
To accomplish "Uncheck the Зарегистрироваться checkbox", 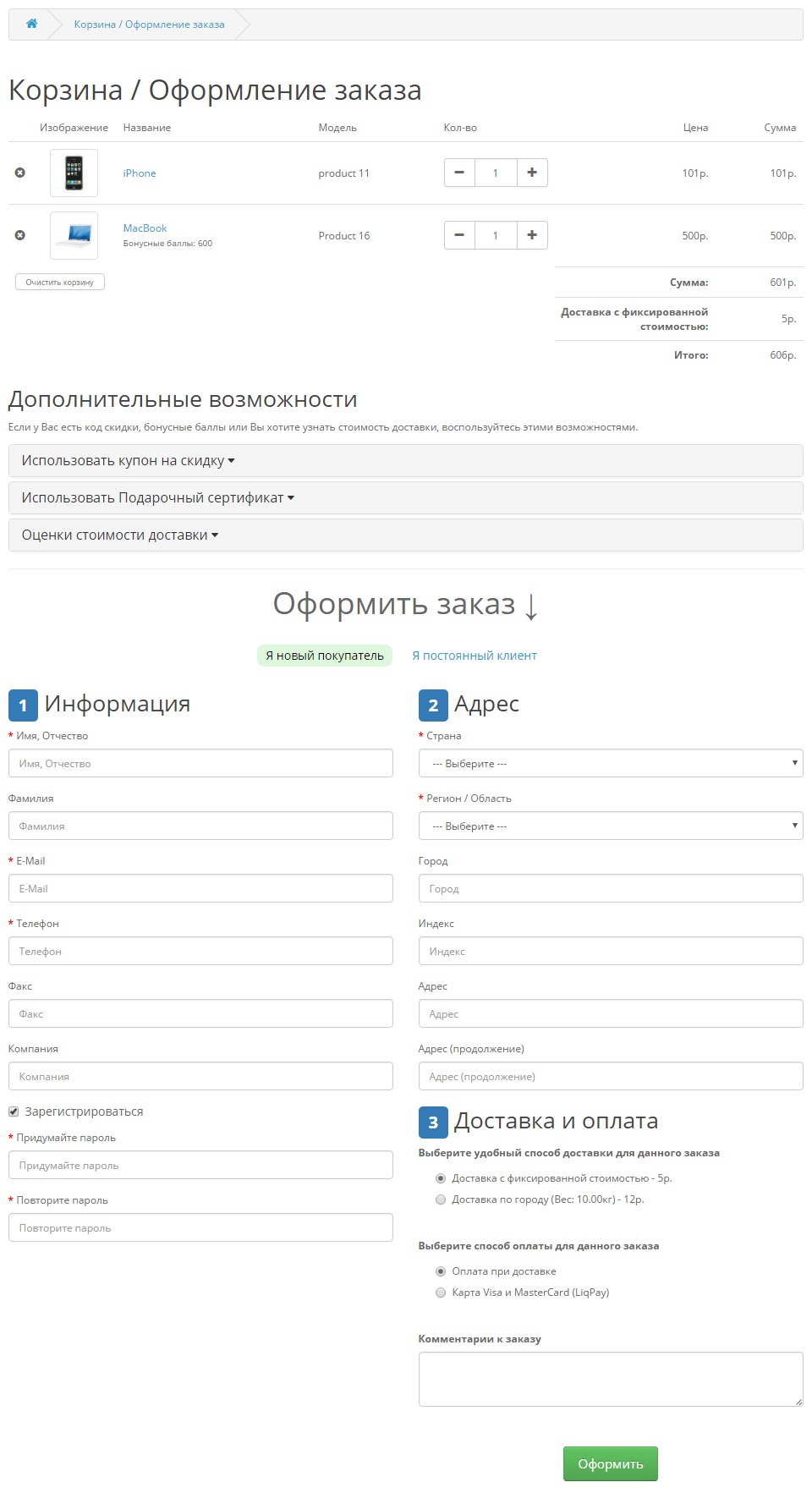I will (14, 1112).
